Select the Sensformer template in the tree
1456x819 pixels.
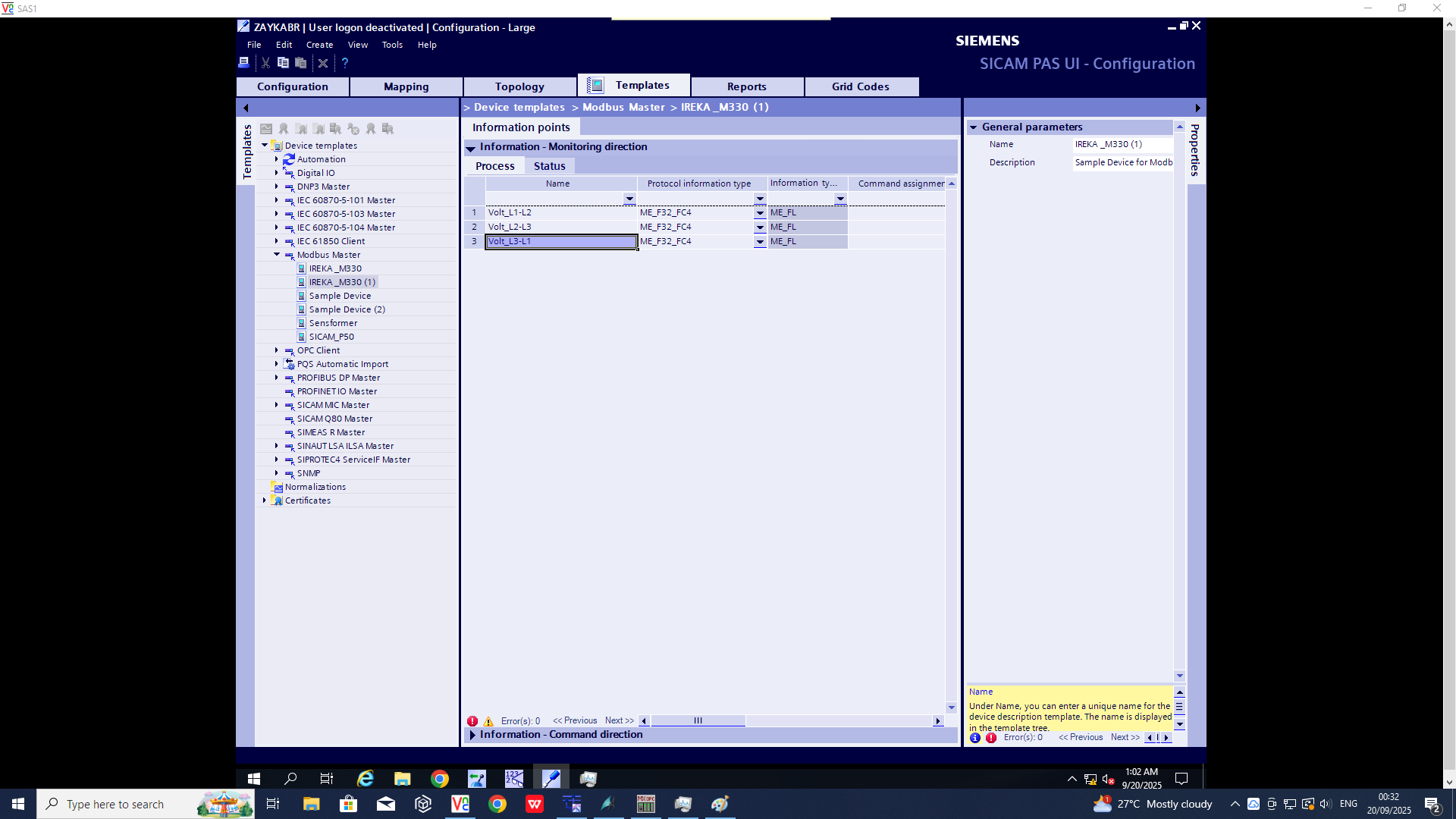[x=333, y=323]
